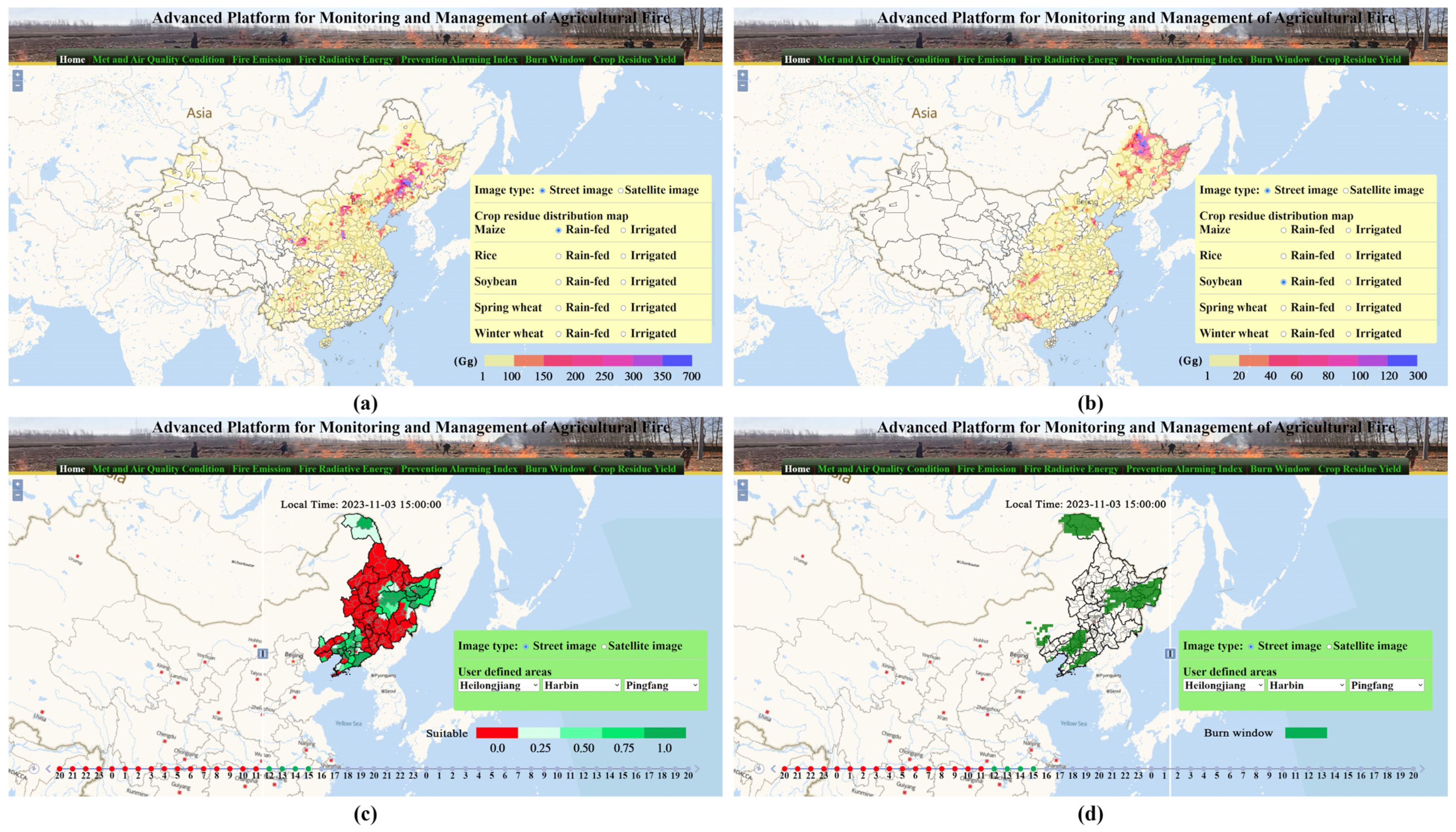The image size is (1456, 832).
Task: Zoom in on the Burn Window map in panel (d)
Action: pyautogui.click(x=742, y=484)
